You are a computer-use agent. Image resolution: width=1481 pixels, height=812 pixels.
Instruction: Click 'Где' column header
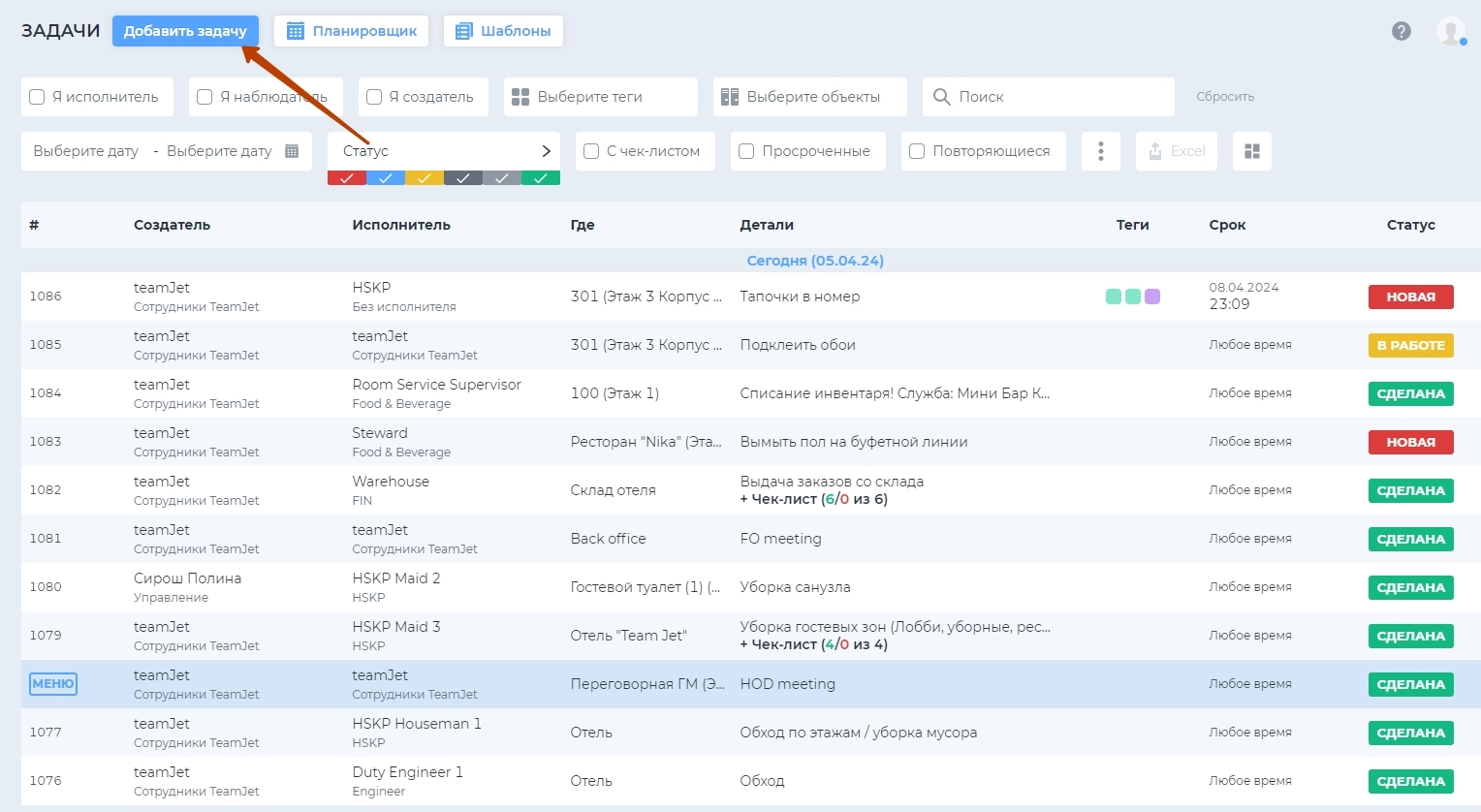tap(583, 225)
